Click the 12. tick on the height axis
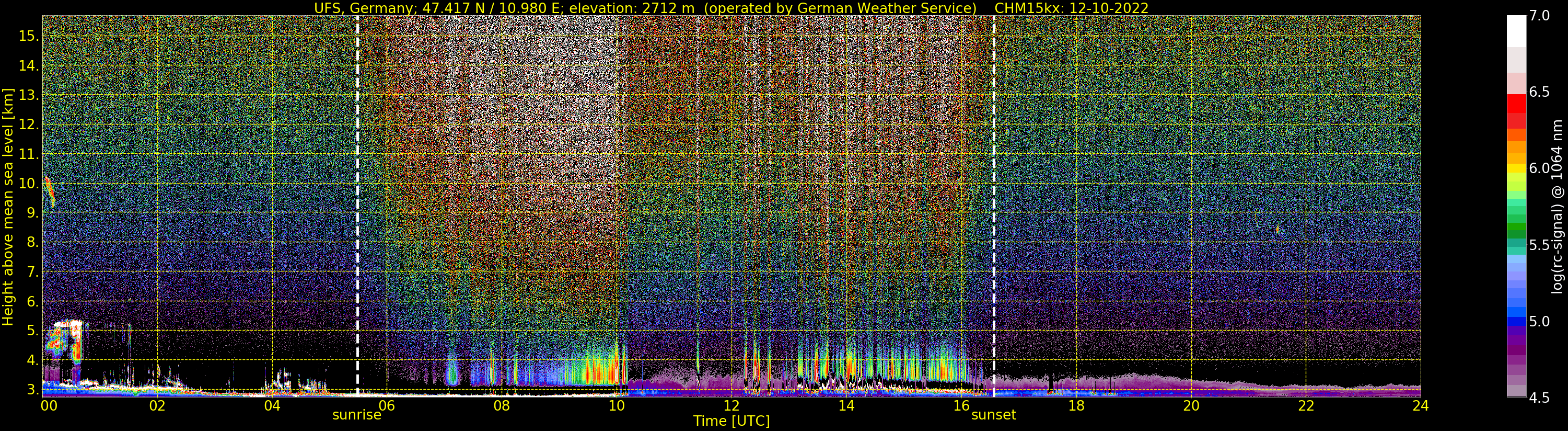 (28, 124)
